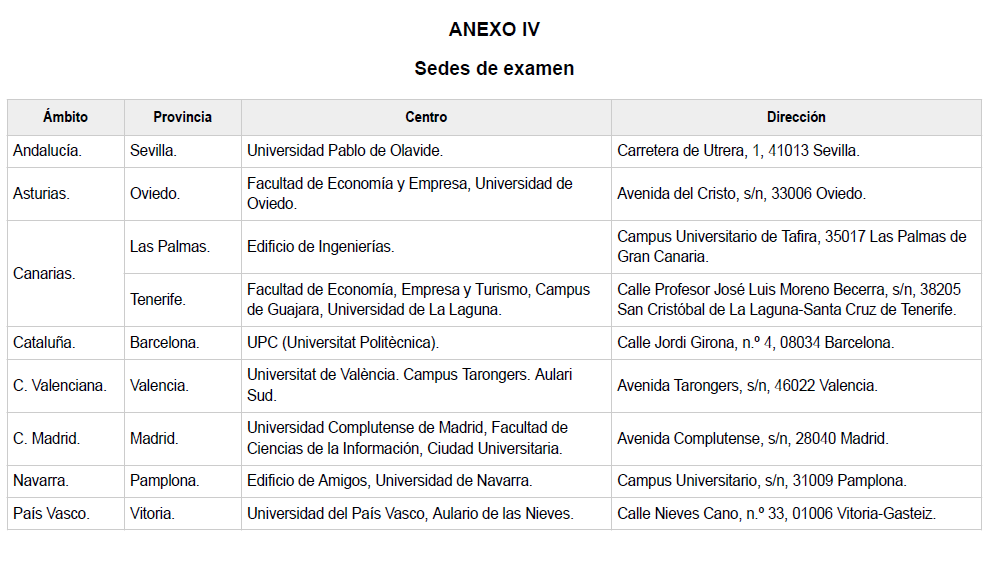Select the Calle Jordi Girona address
Screen dimensions: 985x577
[x=755, y=343]
